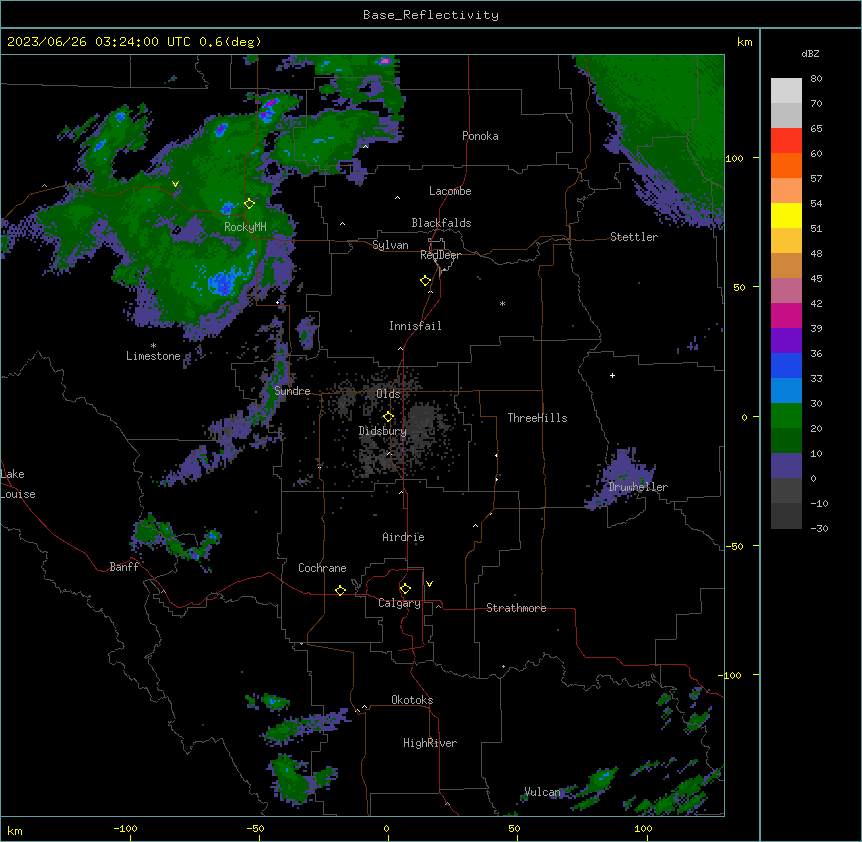The image size is (862, 842).
Task: Click the -50 km tick on bottom axis
Action: [255, 828]
